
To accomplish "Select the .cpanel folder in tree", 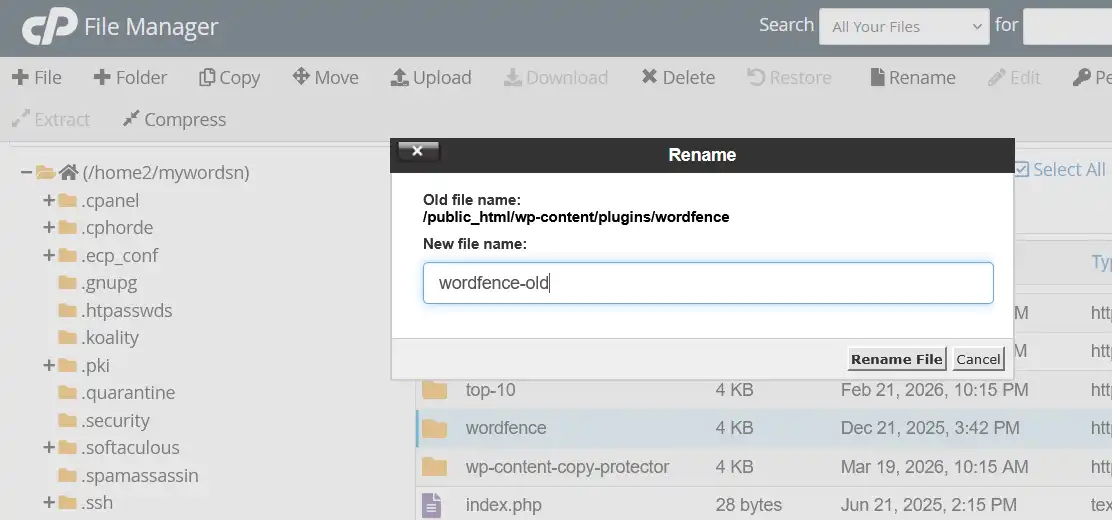I will 110,200.
